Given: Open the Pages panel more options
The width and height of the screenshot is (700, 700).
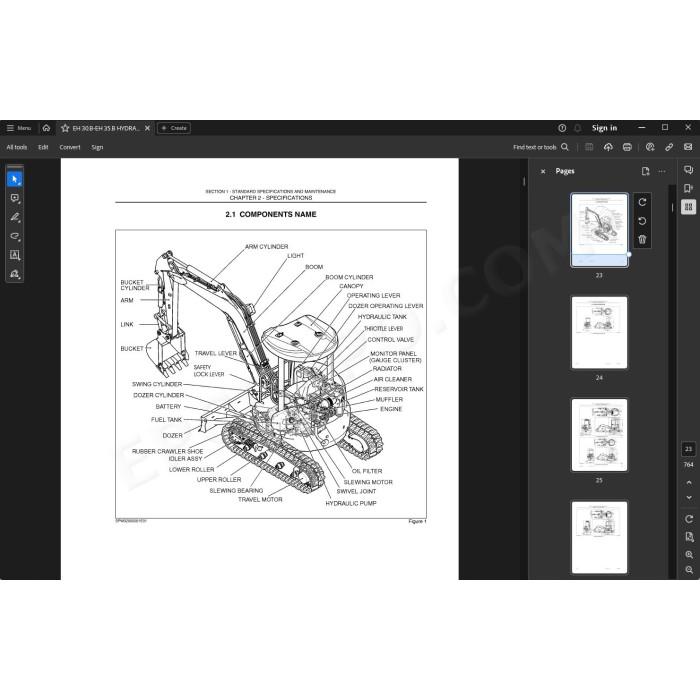Looking at the screenshot, I should coord(662,171).
